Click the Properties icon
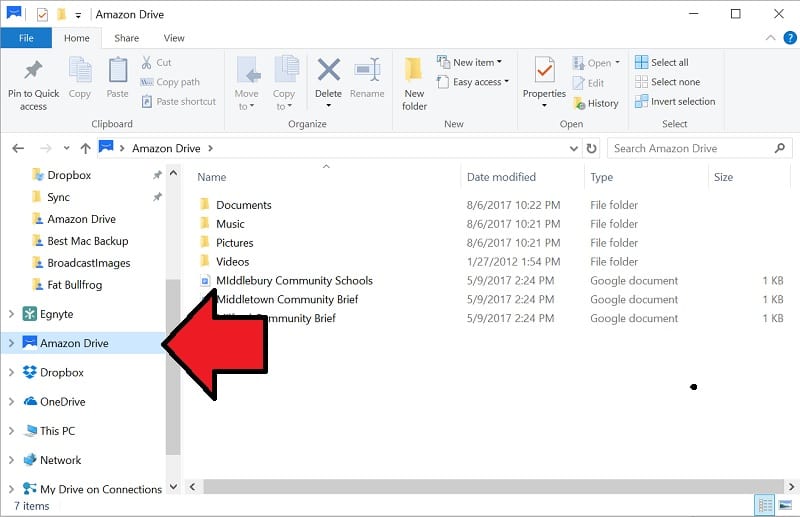This screenshot has width=800, height=517. 544,70
